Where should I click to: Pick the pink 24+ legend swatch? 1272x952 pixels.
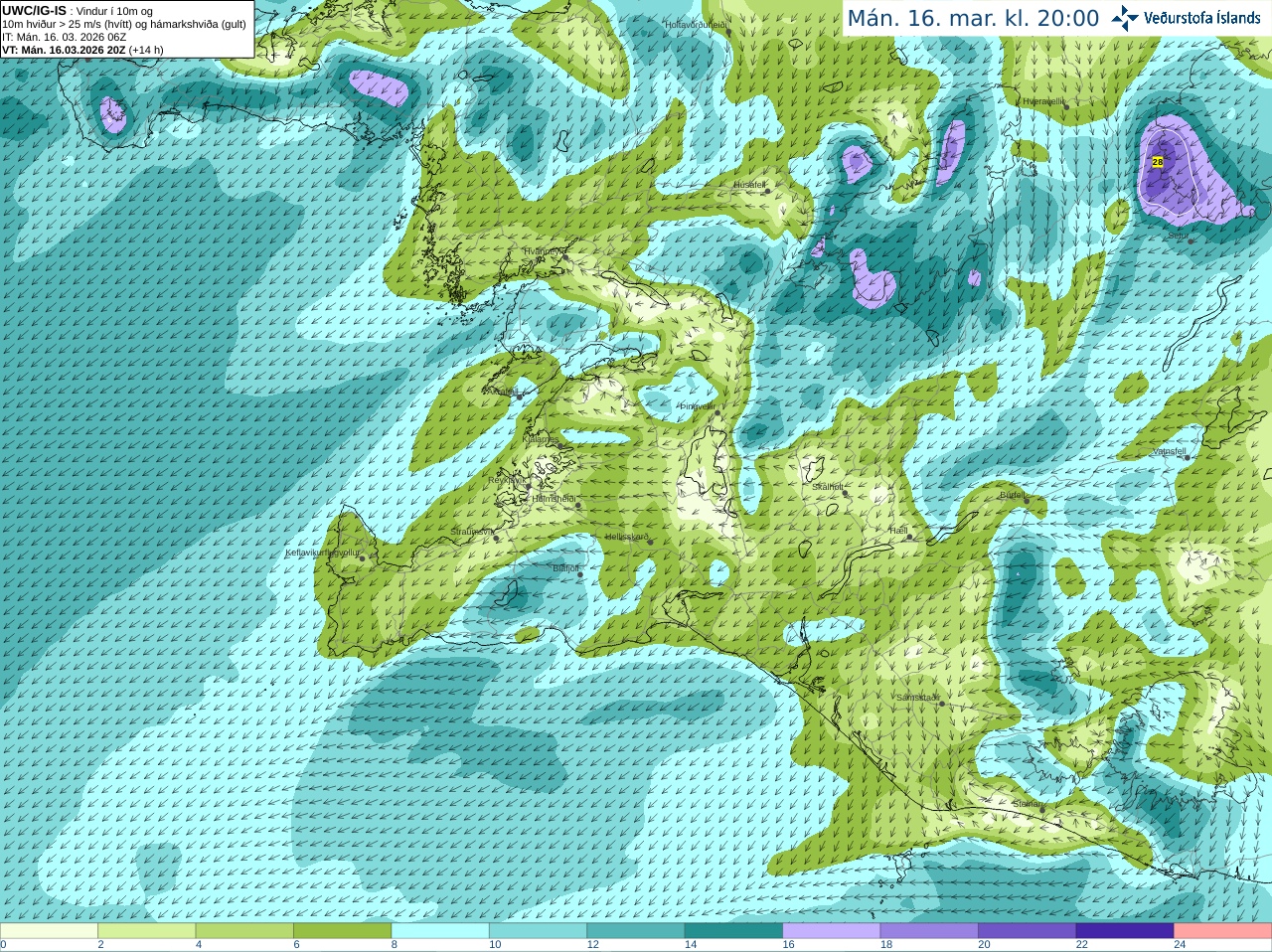[1223, 931]
